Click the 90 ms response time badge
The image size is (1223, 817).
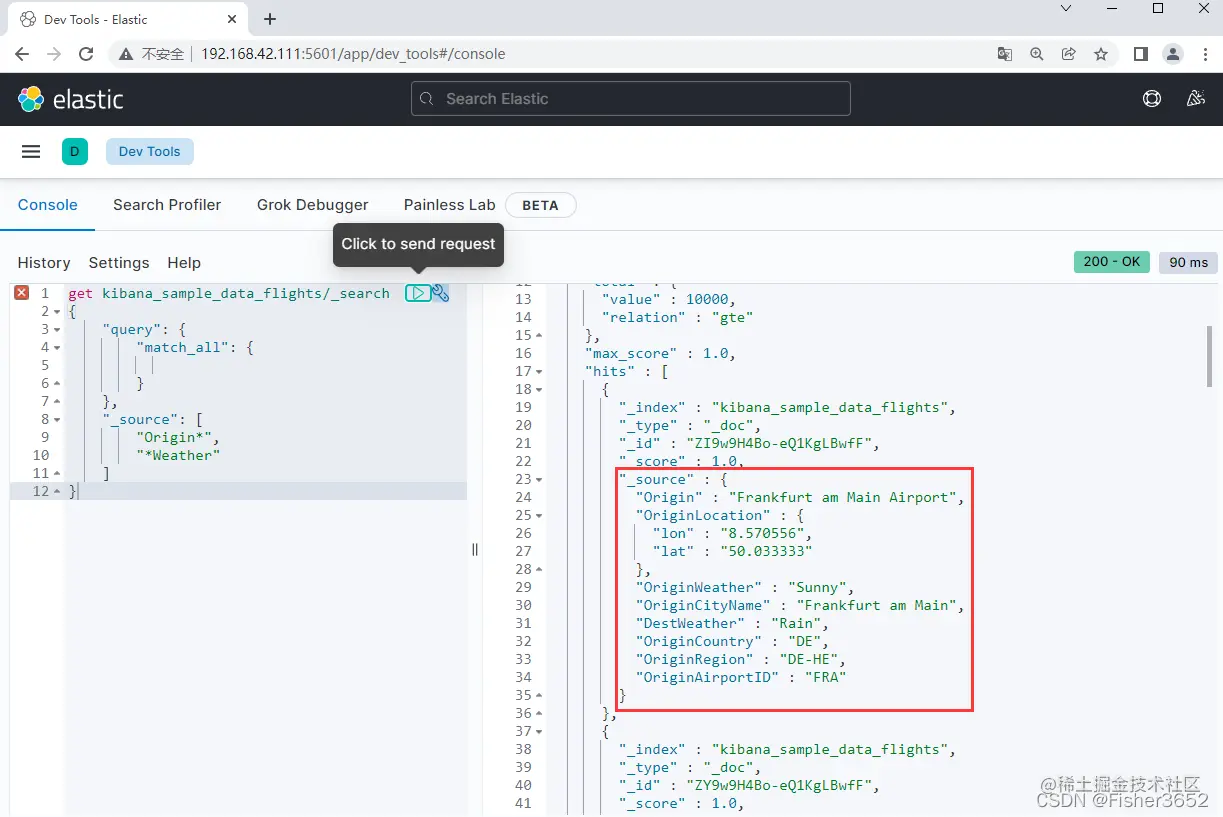pyautogui.click(x=1188, y=262)
